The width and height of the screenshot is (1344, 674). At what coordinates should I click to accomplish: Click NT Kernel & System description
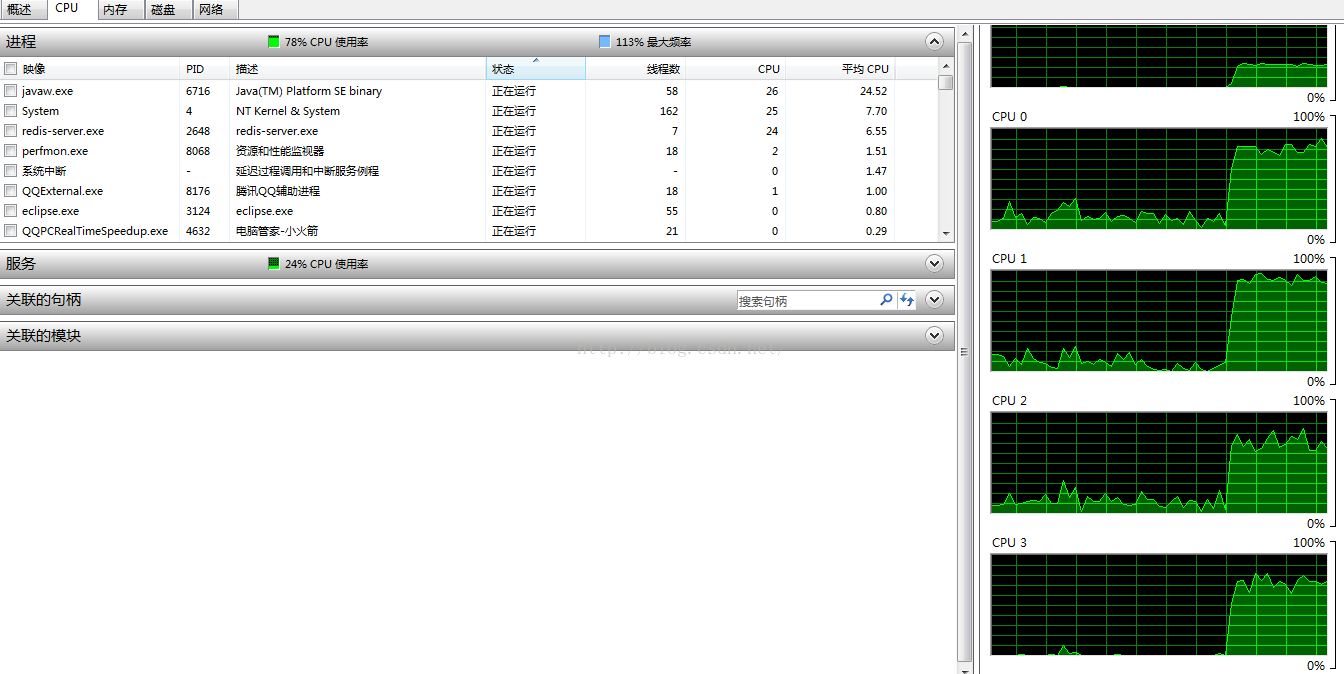coord(288,111)
